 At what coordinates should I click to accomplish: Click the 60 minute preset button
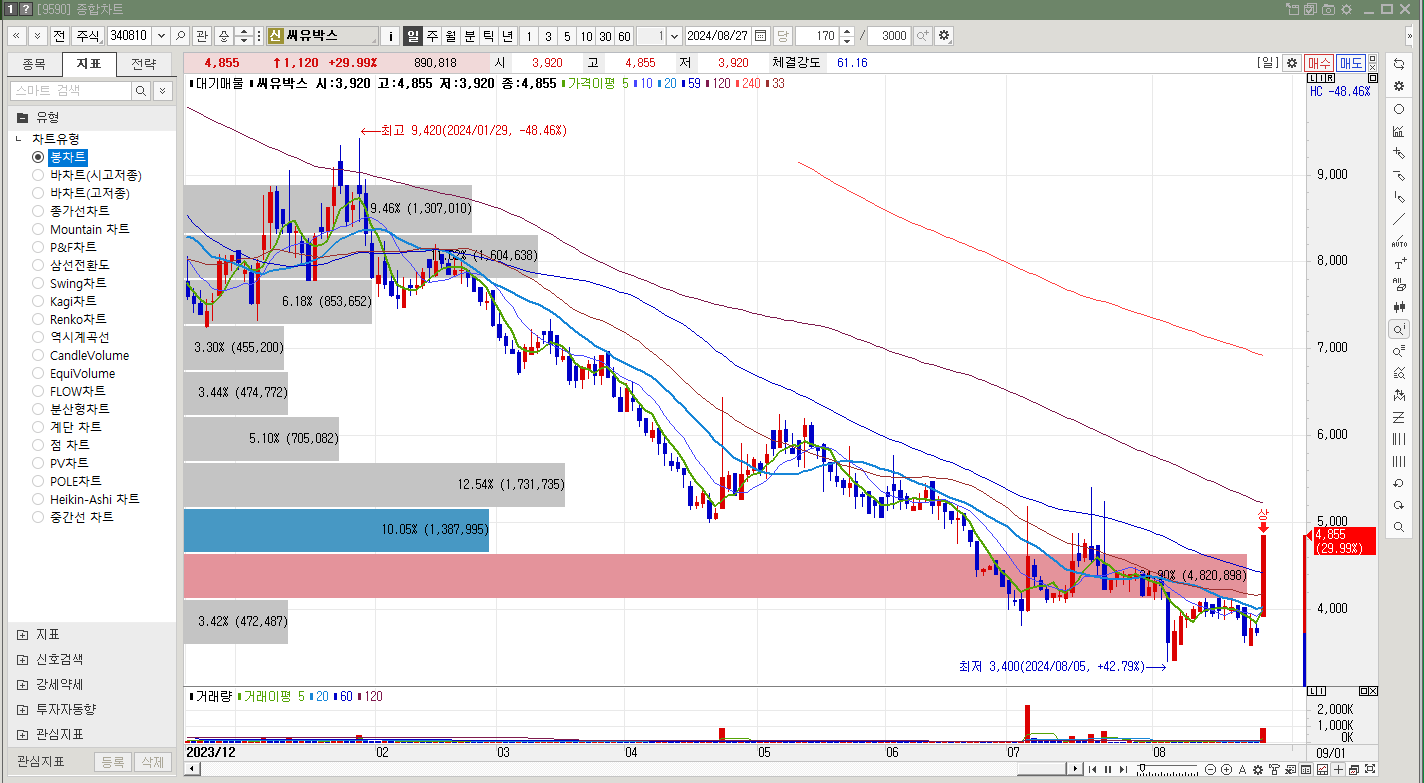pos(624,35)
